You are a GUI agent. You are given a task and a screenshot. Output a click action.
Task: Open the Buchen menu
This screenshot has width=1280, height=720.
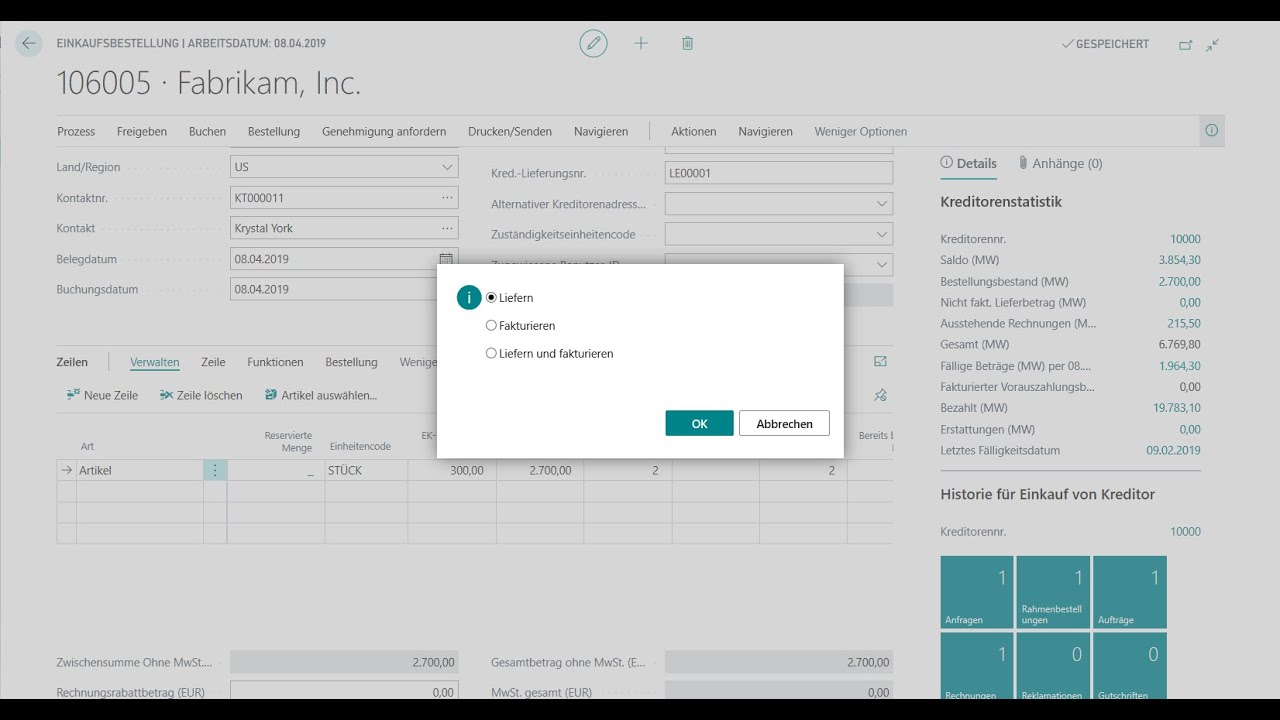pos(207,131)
